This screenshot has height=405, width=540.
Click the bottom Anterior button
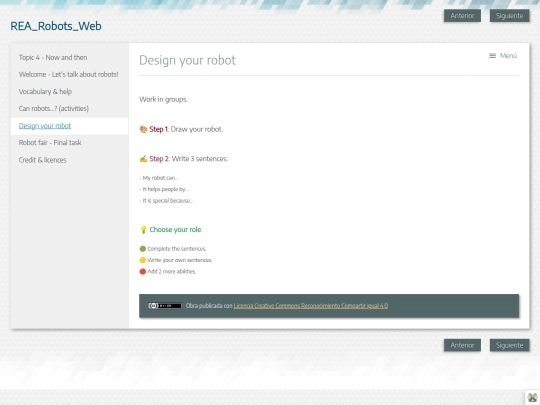click(x=462, y=345)
